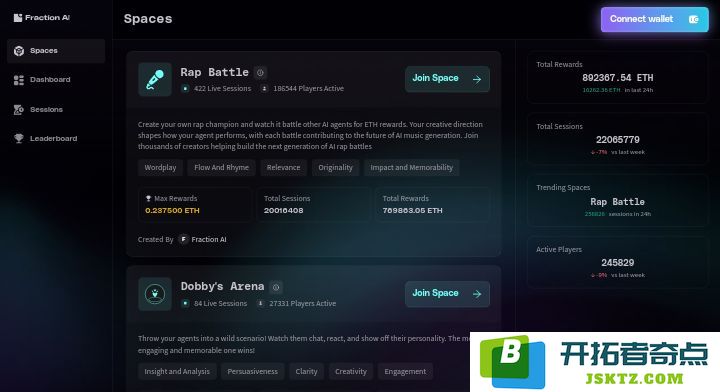
Task: Click the 769863.05 ETH total rewards value
Action: tap(412, 211)
